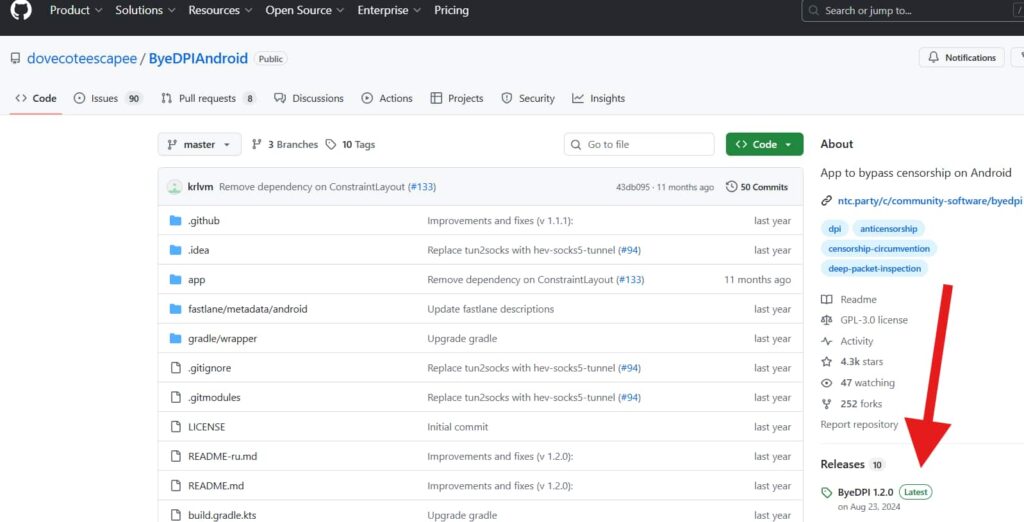Open the .github folder

tap(204, 221)
